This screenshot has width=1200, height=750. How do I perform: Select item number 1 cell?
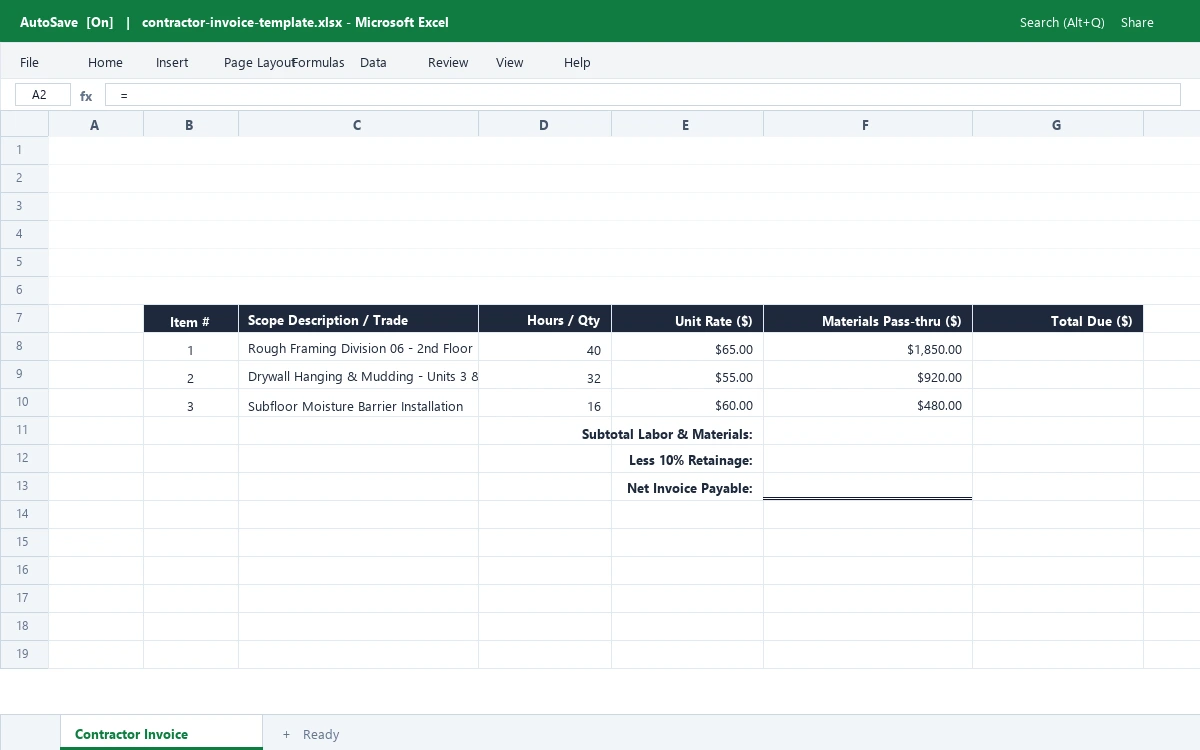190,347
